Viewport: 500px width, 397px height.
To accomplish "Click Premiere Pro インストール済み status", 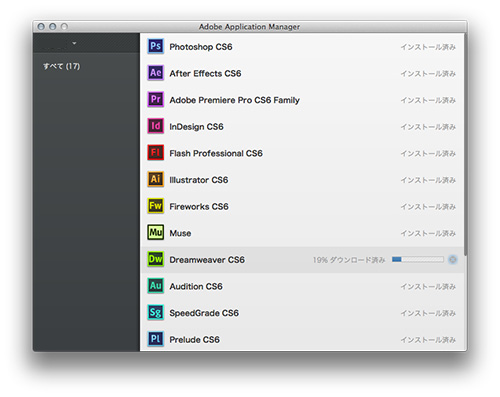I will click(428, 100).
